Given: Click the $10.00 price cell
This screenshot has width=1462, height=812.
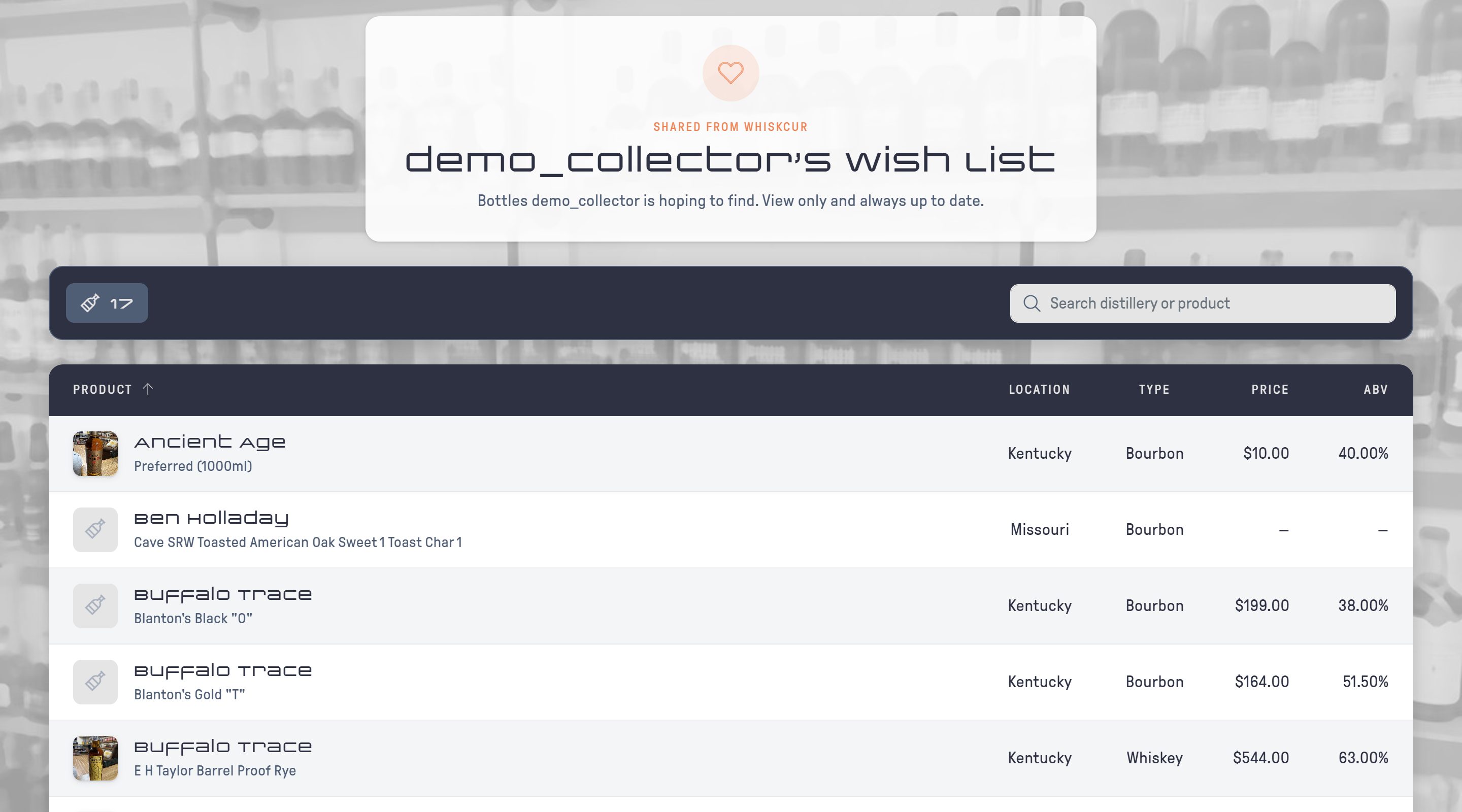Looking at the screenshot, I should tap(1266, 453).
